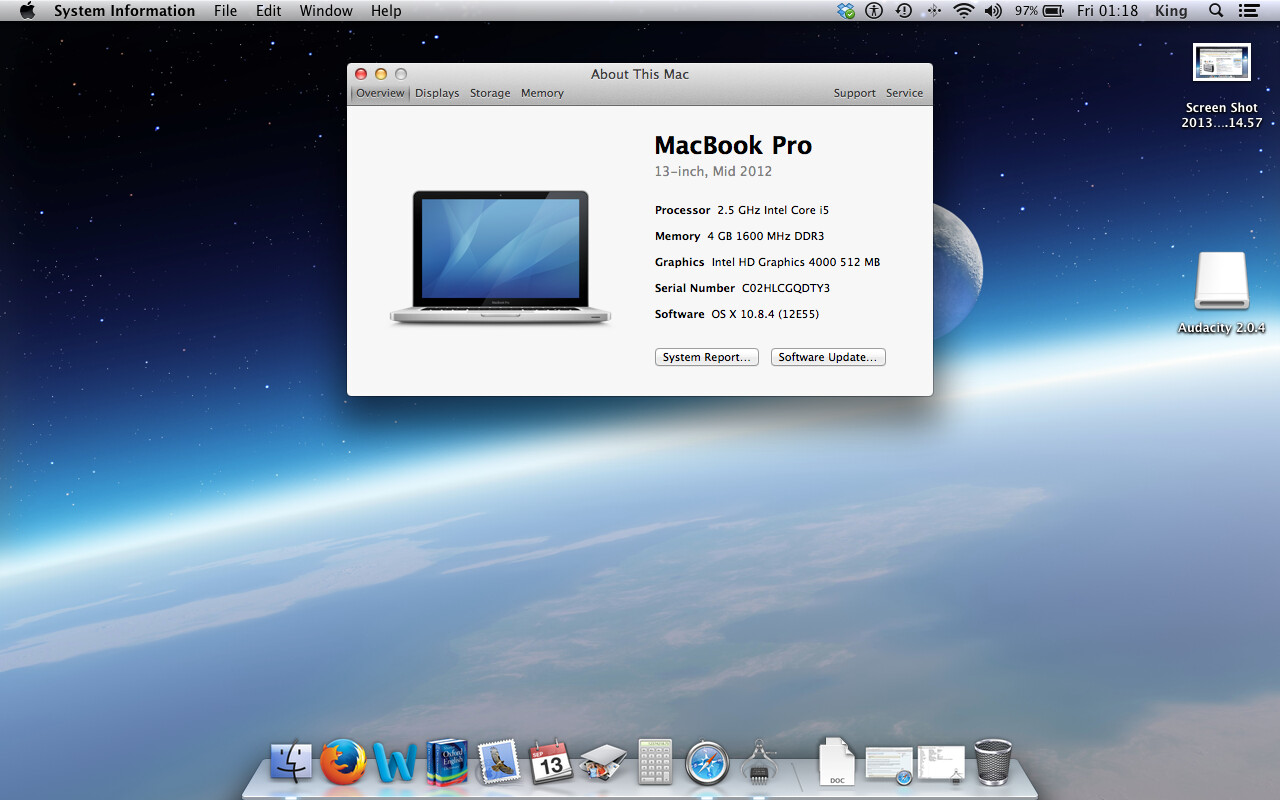Open the Trash in Dock
The height and width of the screenshot is (800, 1280).
[993, 763]
